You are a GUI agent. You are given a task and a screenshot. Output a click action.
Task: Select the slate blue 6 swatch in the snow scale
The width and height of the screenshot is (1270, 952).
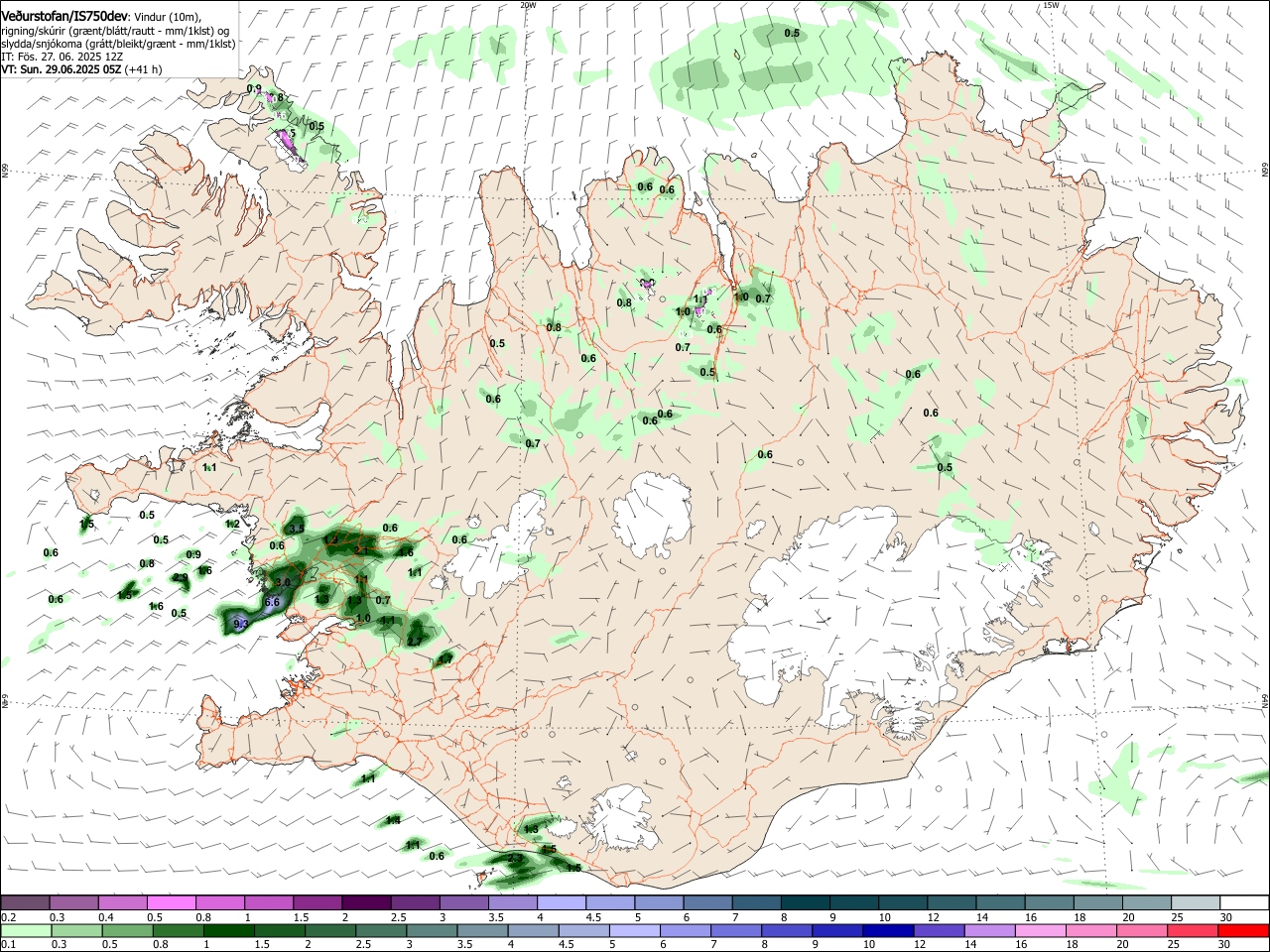[708, 903]
